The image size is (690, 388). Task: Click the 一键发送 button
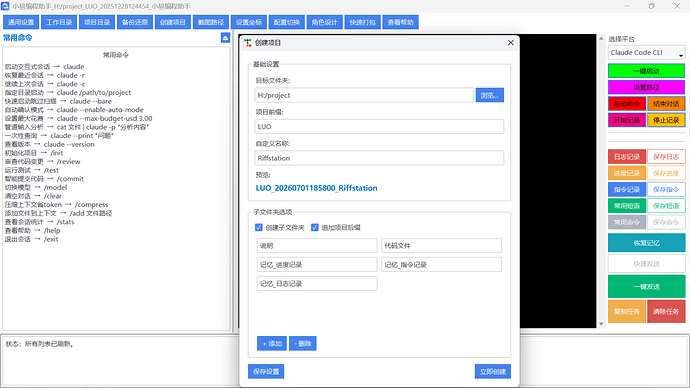(x=646, y=286)
